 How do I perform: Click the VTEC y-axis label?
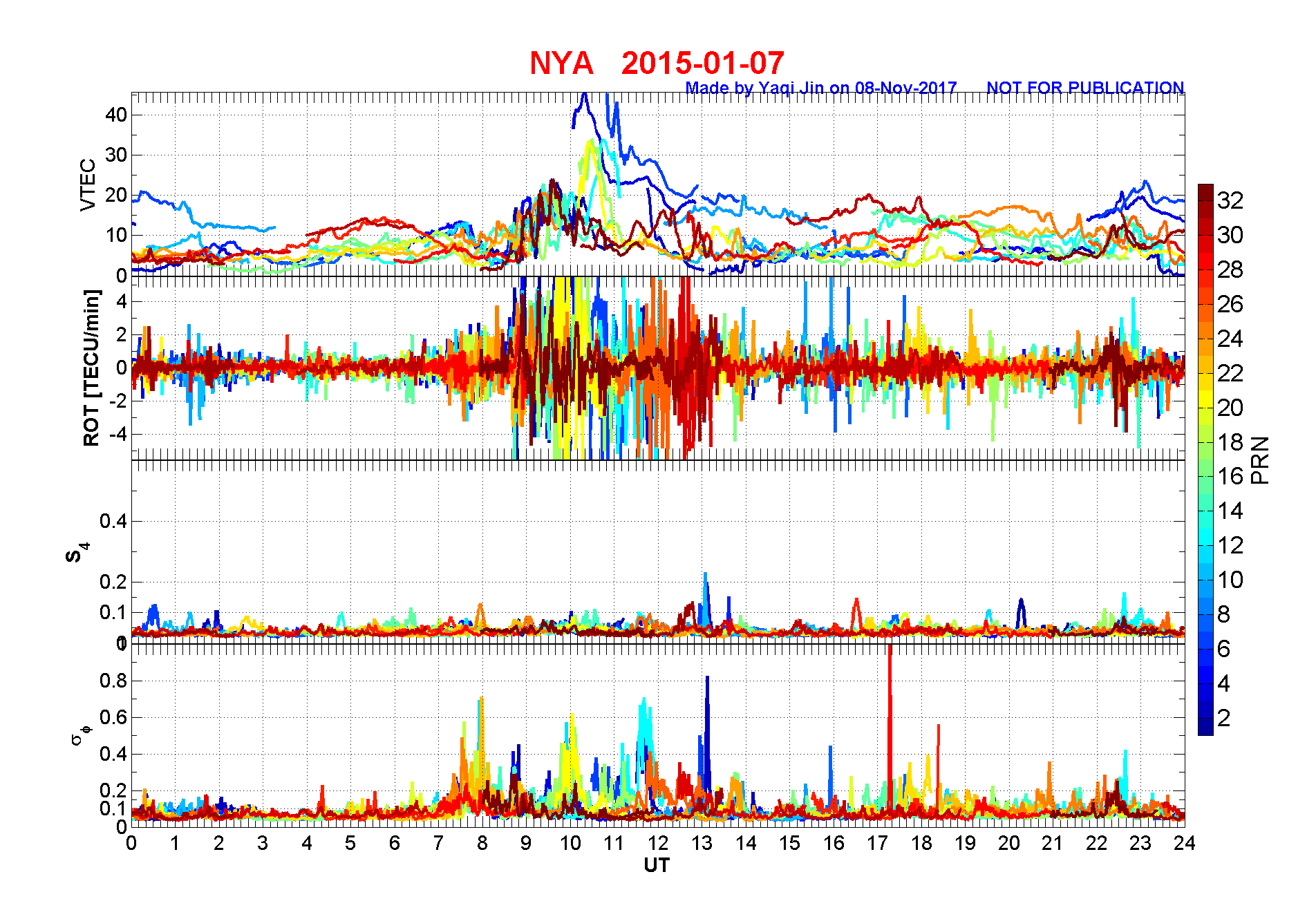coord(88,184)
